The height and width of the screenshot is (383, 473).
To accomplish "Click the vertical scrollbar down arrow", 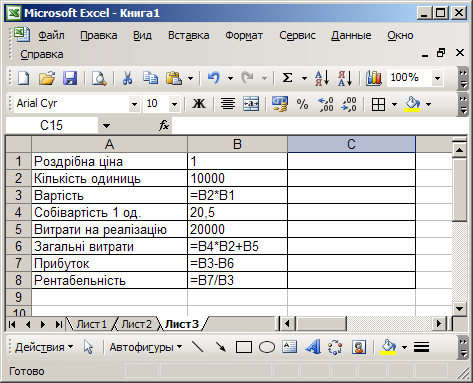I will point(459,308).
